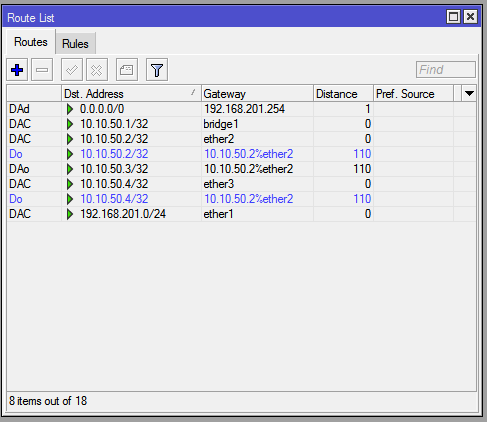
Task: Click the green arrow beside 192.168.201.0/24
Action: coord(70,214)
